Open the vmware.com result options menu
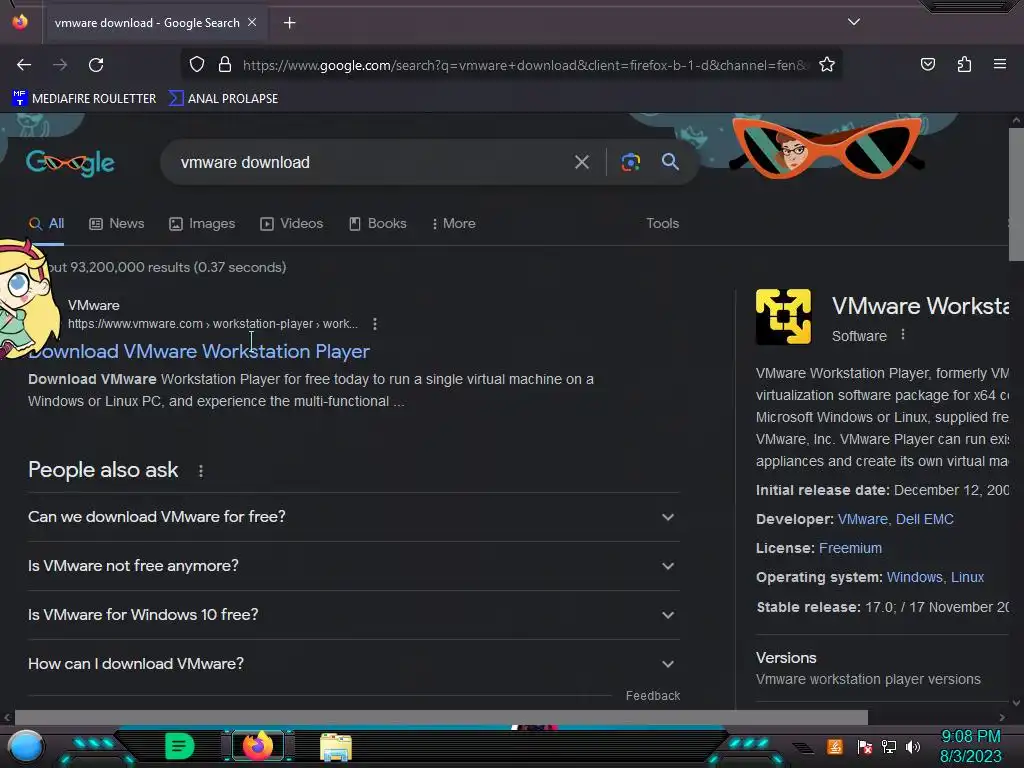Viewport: 1024px width, 768px height. click(375, 324)
